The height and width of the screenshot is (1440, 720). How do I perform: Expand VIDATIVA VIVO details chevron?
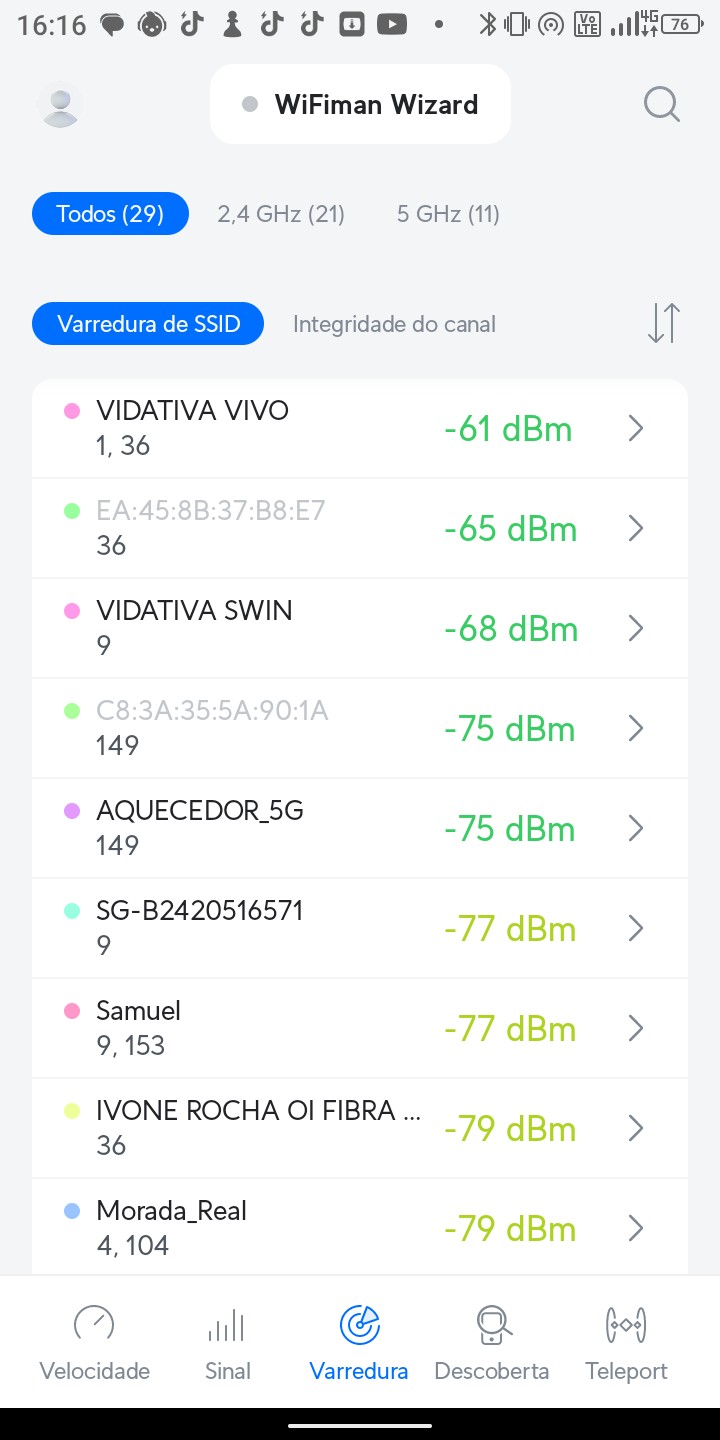coord(635,429)
